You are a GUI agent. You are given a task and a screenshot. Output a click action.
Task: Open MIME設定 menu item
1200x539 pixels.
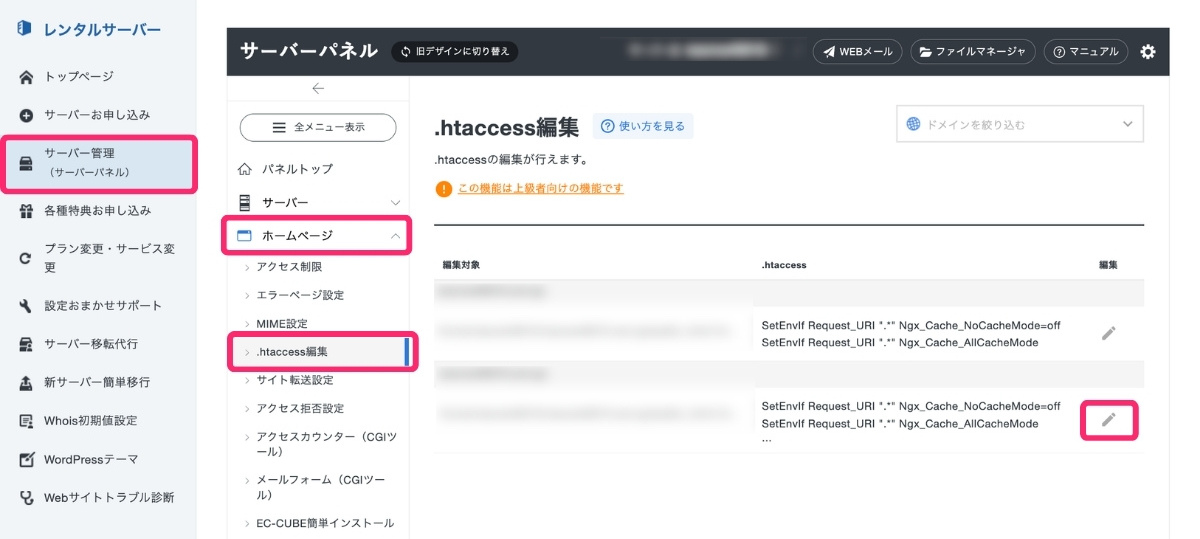(282, 324)
